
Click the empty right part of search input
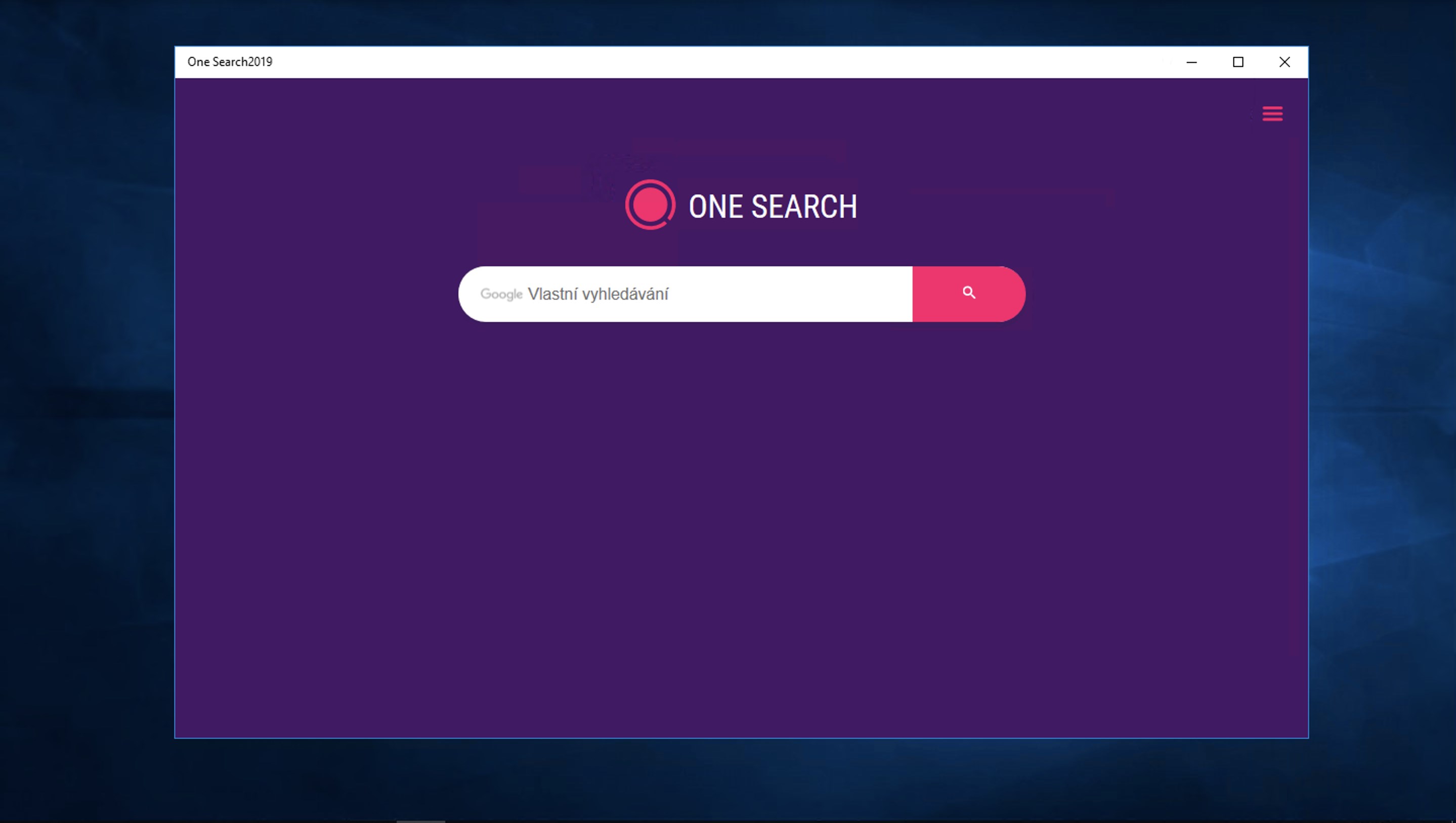click(x=820, y=294)
